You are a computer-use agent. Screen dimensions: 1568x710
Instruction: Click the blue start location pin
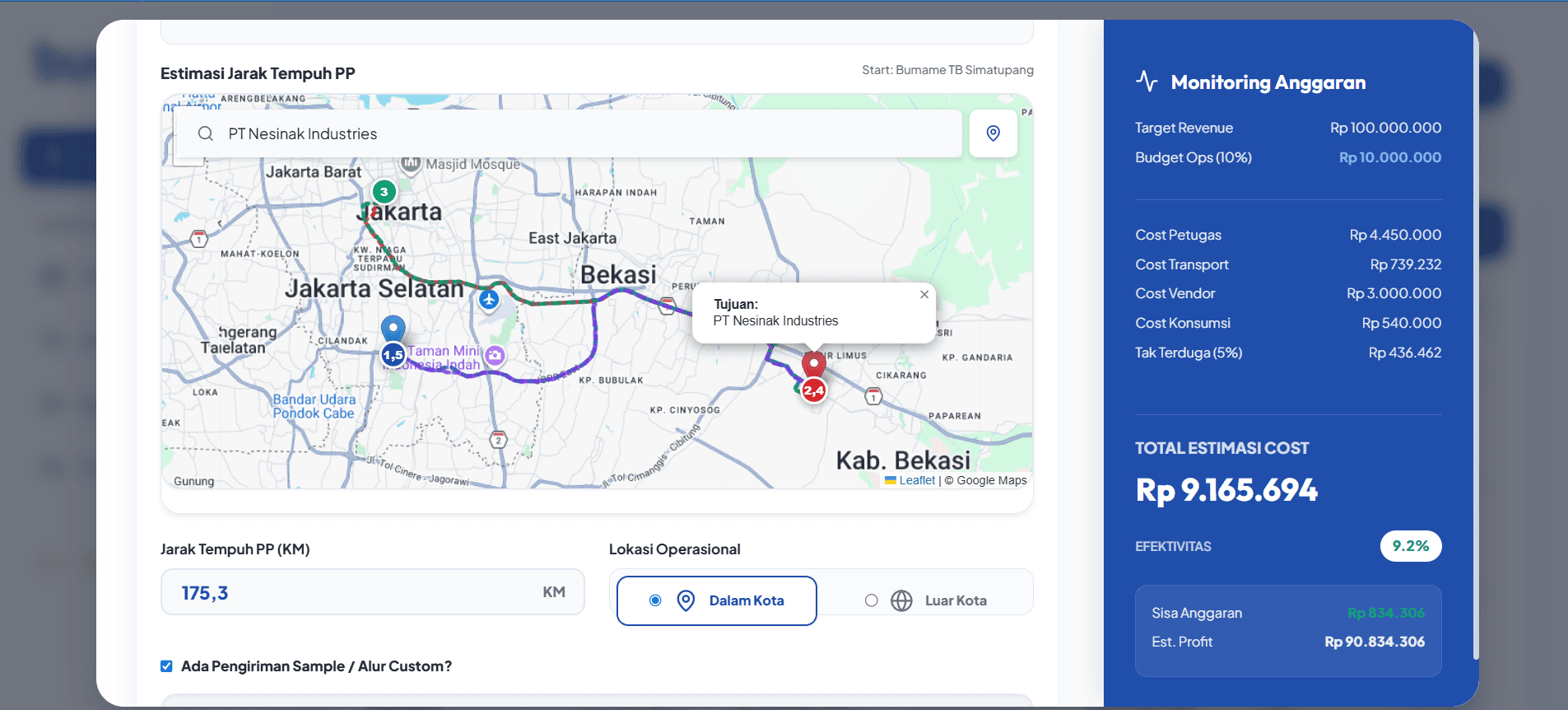[393, 328]
